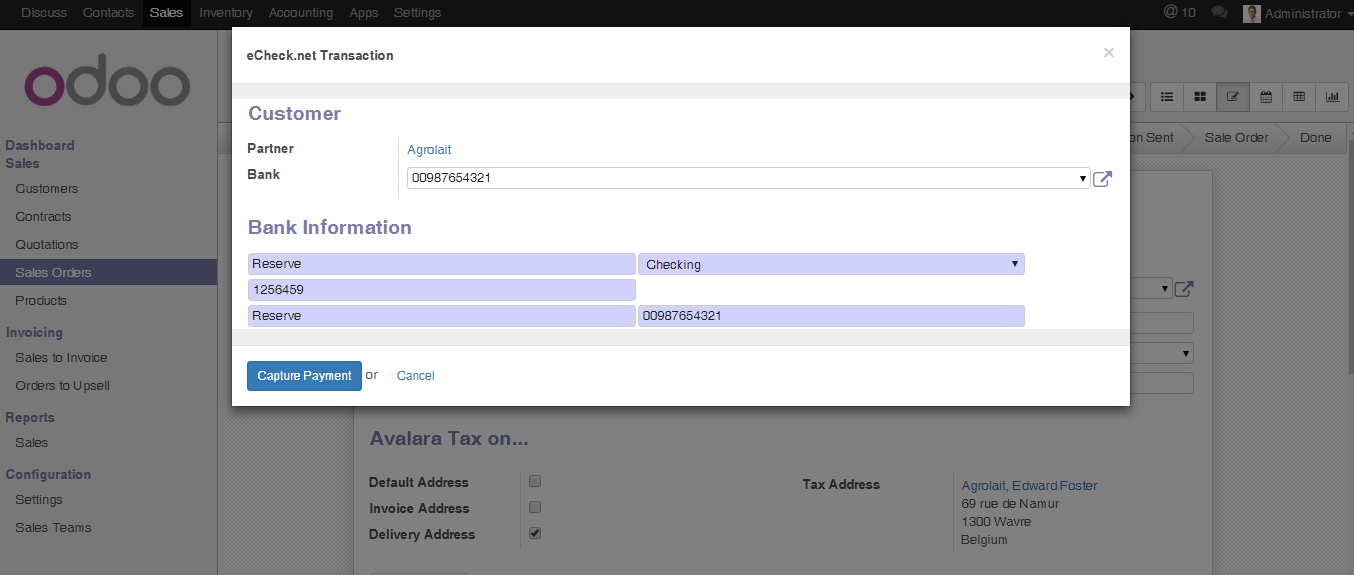Screen dimensions: 1354x575
Task: Open the @10 mentions inbox
Action: [x=1180, y=12]
